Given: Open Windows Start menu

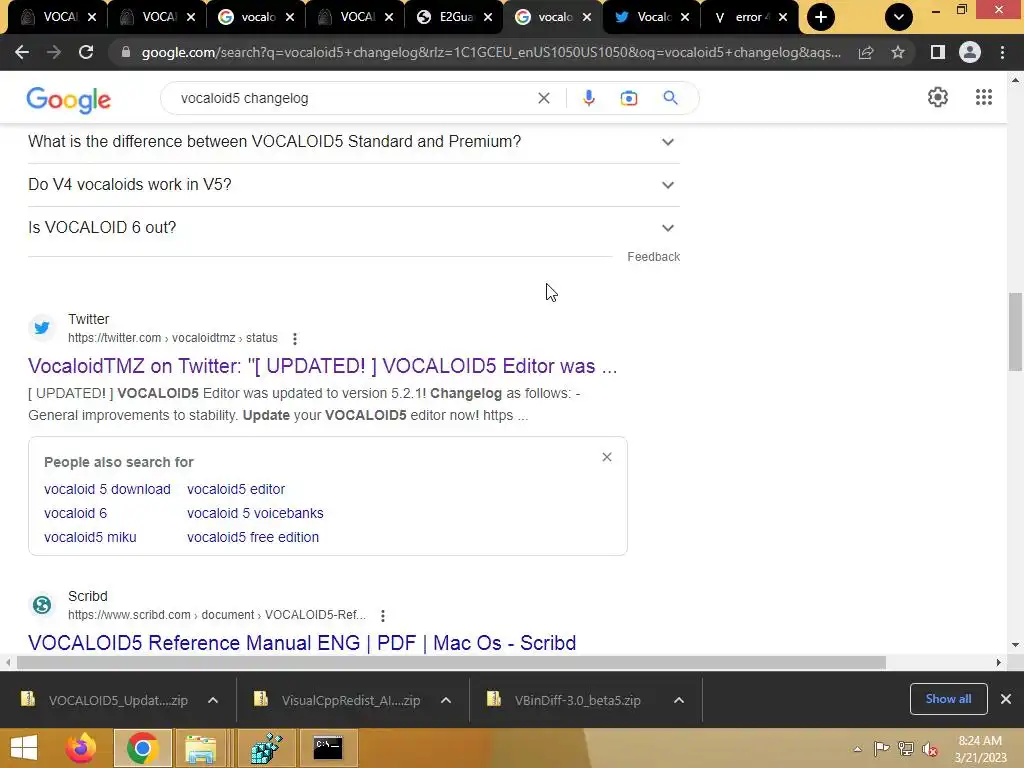Looking at the screenshot, I should (x=24, y=748).
